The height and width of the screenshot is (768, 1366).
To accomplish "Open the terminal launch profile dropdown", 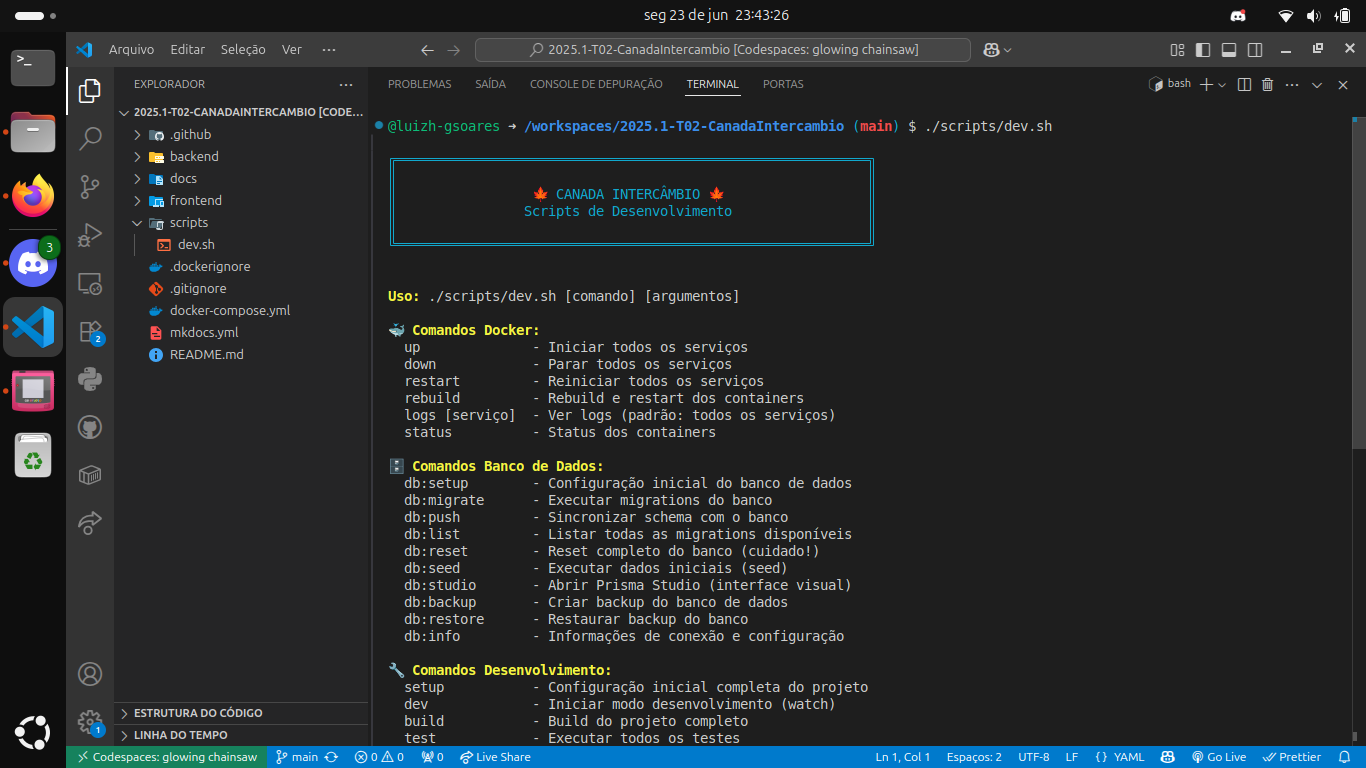I will pos(1222,85).
